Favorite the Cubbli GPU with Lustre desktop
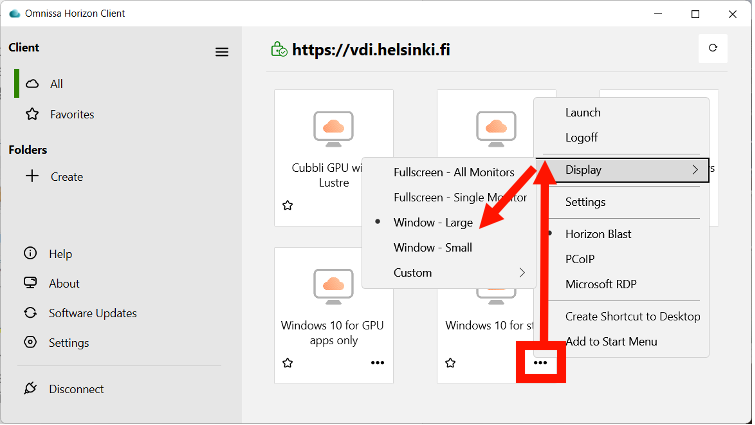Screen dimensions: 755x425 coord(287,206)
